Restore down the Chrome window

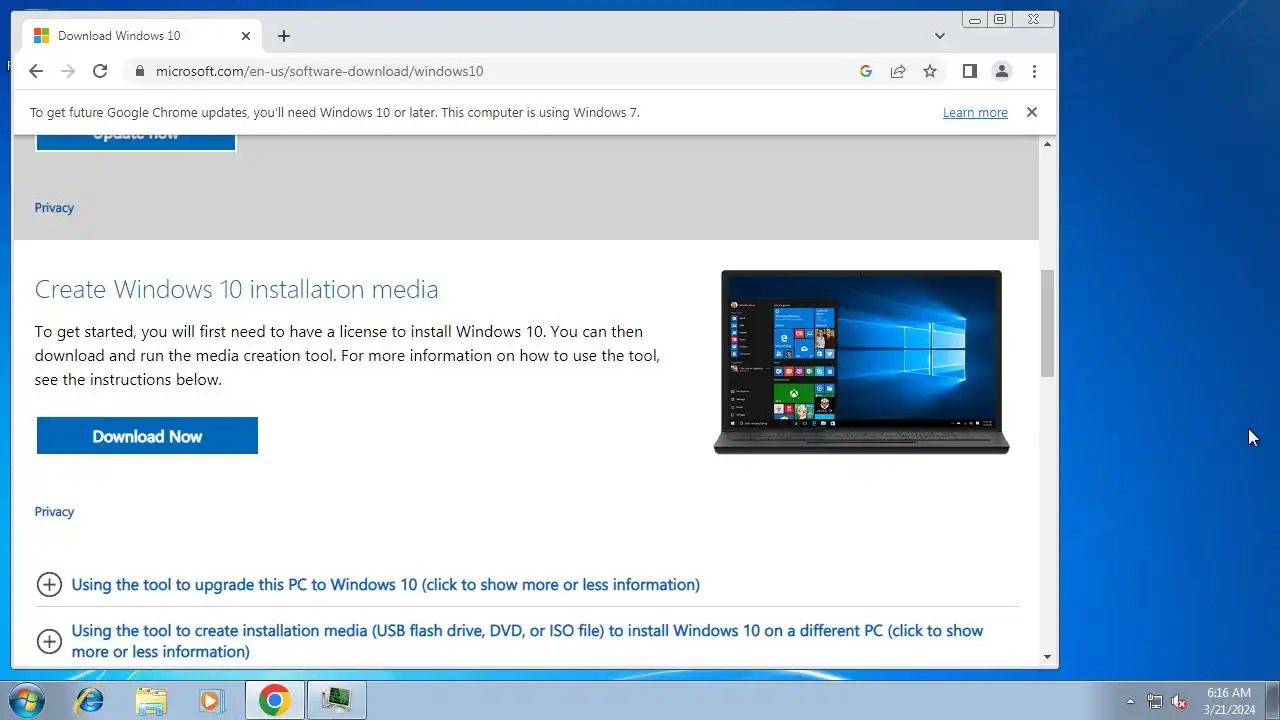pos(1000,19)
